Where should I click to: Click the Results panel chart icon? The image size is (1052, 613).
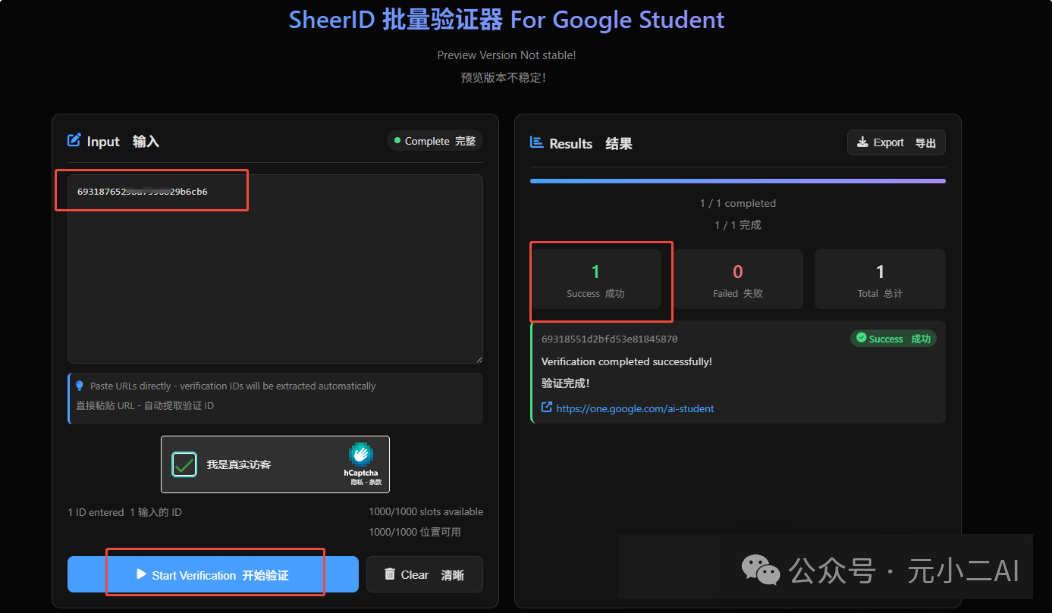[x=537, y=142]
